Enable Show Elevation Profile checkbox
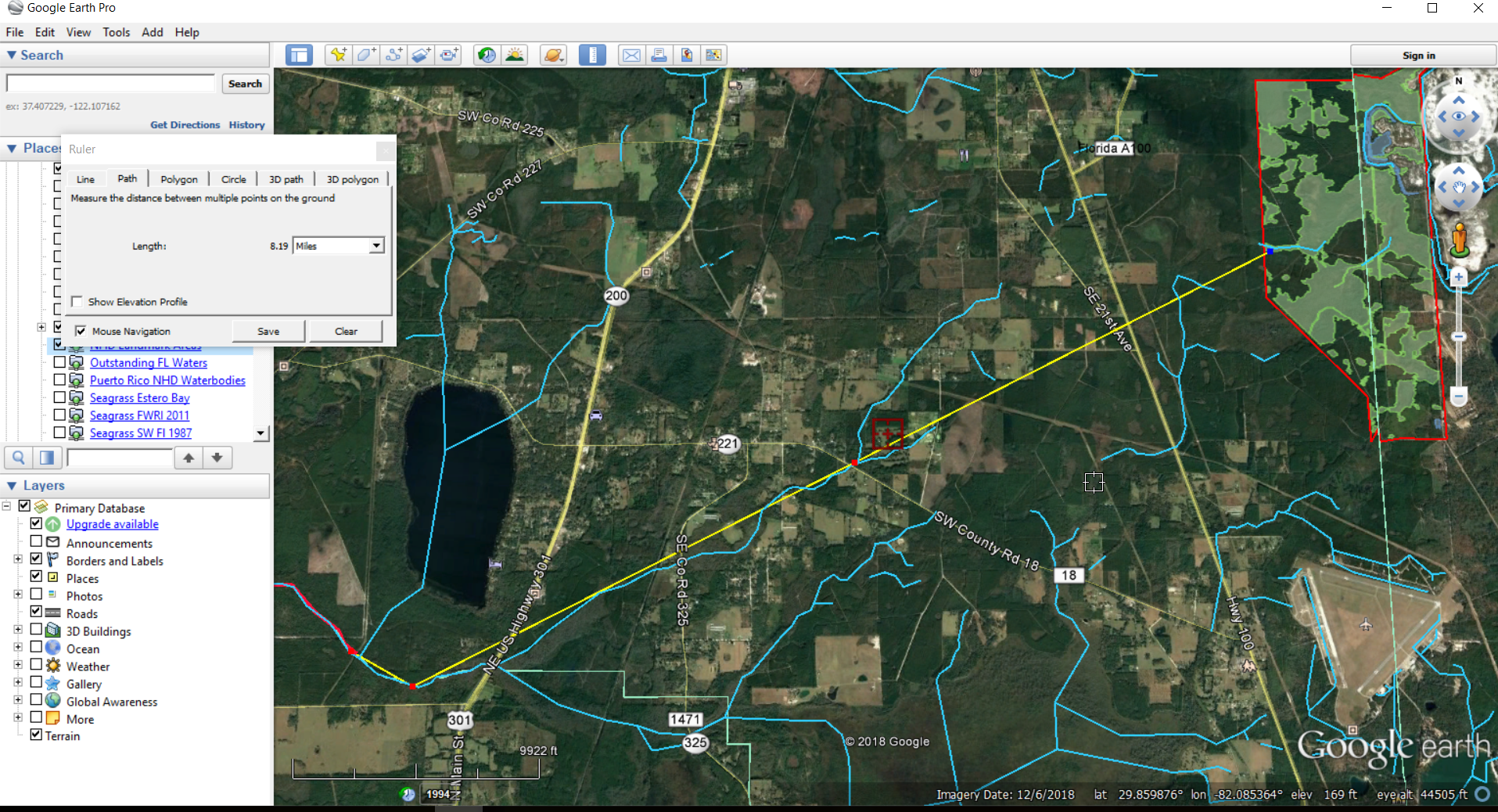This screenshot has height=812, width=1498. pyautogui.click(x=77, y=301)
